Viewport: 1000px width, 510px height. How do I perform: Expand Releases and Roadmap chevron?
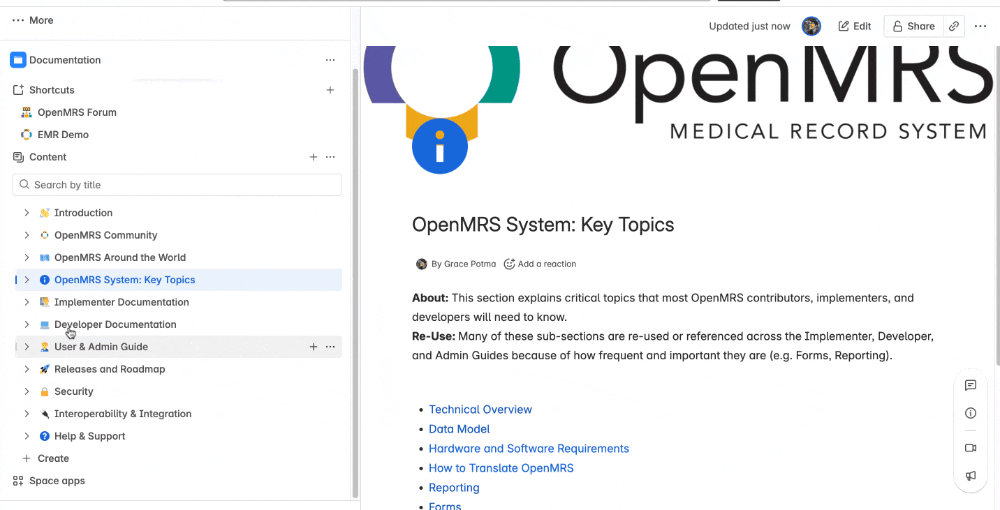point(27,369)
